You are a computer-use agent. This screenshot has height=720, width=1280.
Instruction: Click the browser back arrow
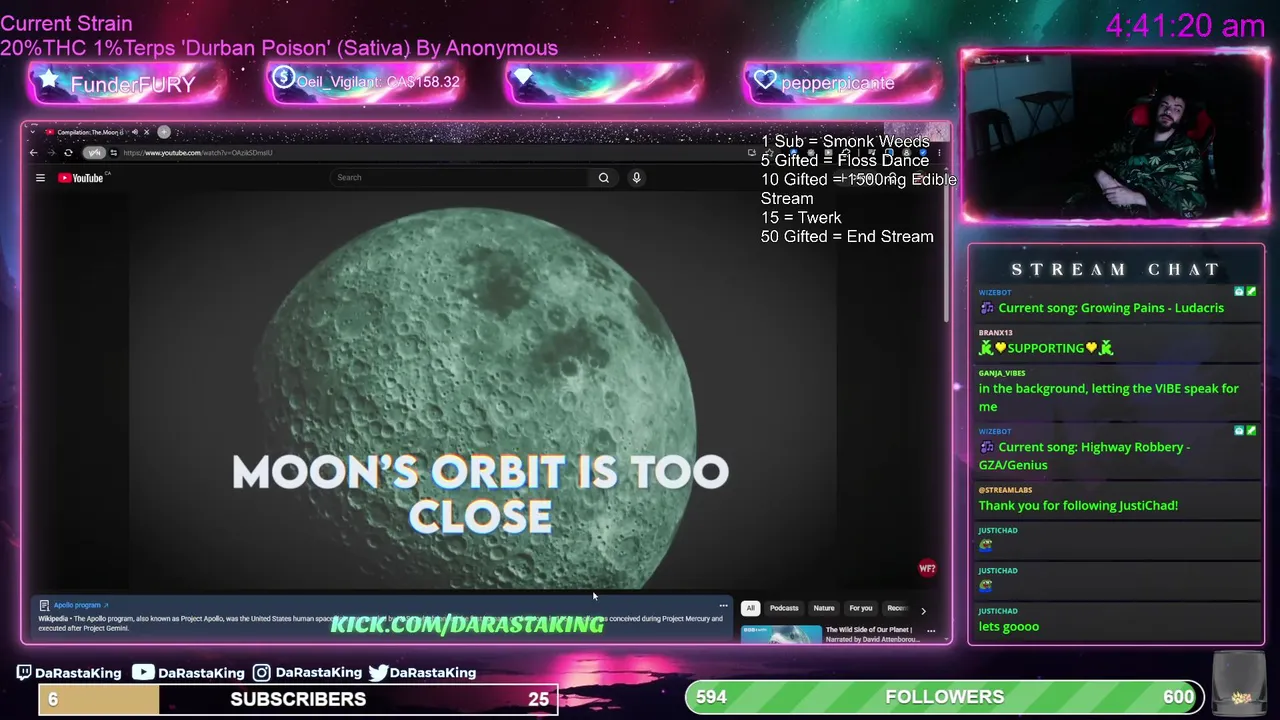pos(33,153)
